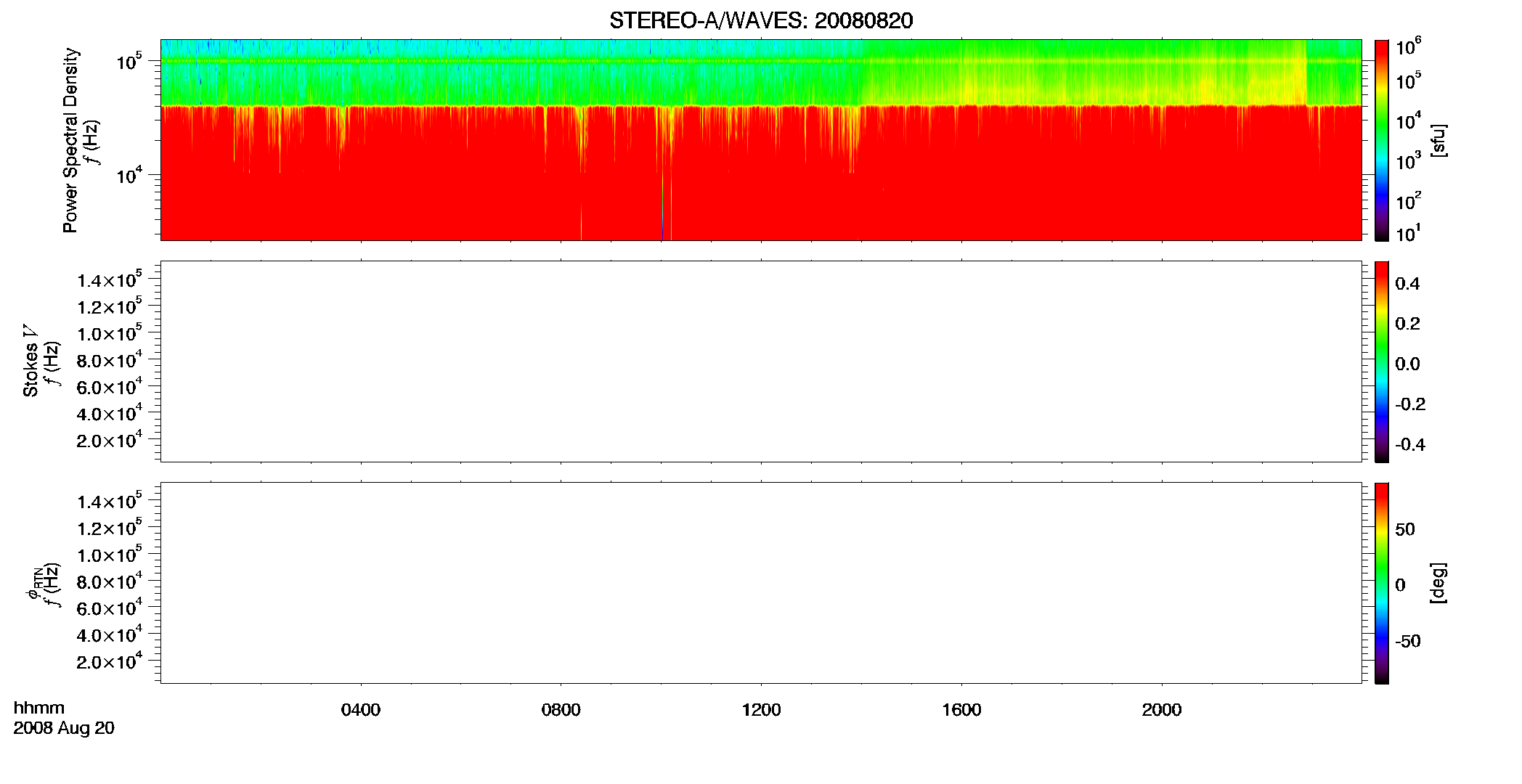Click the [deg] colorbar unit label
1522x784 pixels.
click(x=1438, y=583)
